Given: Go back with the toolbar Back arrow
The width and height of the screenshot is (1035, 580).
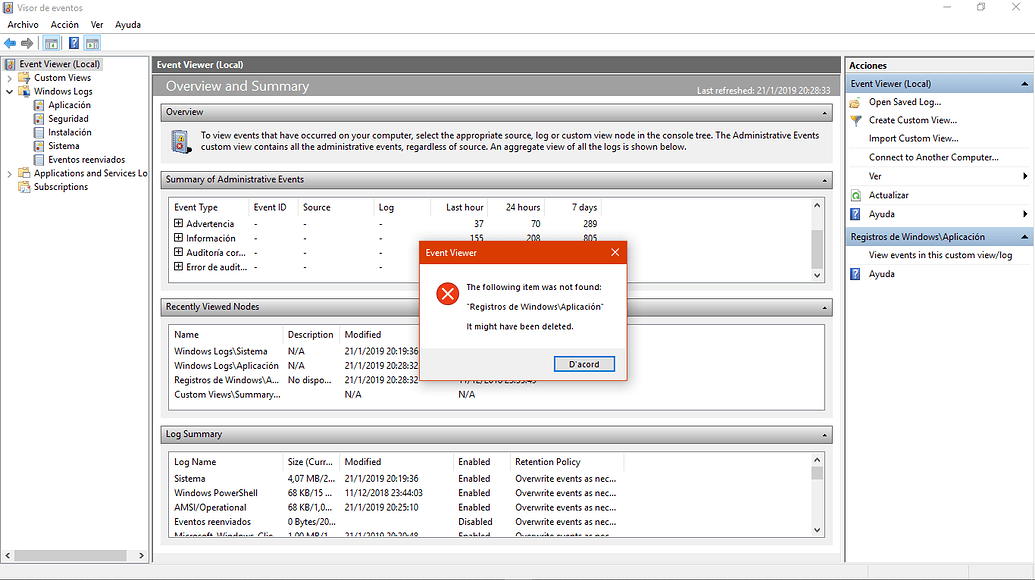Looking at the screenshot, I should (10, 44).
